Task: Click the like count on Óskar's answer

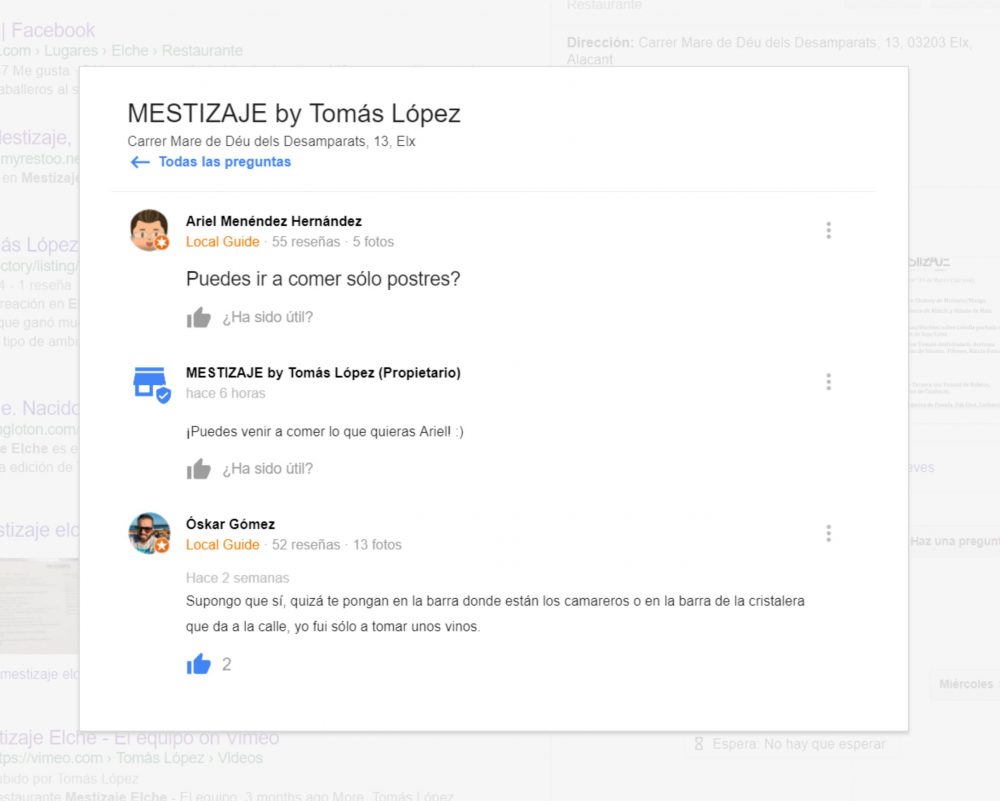Action: click(226, 665)
